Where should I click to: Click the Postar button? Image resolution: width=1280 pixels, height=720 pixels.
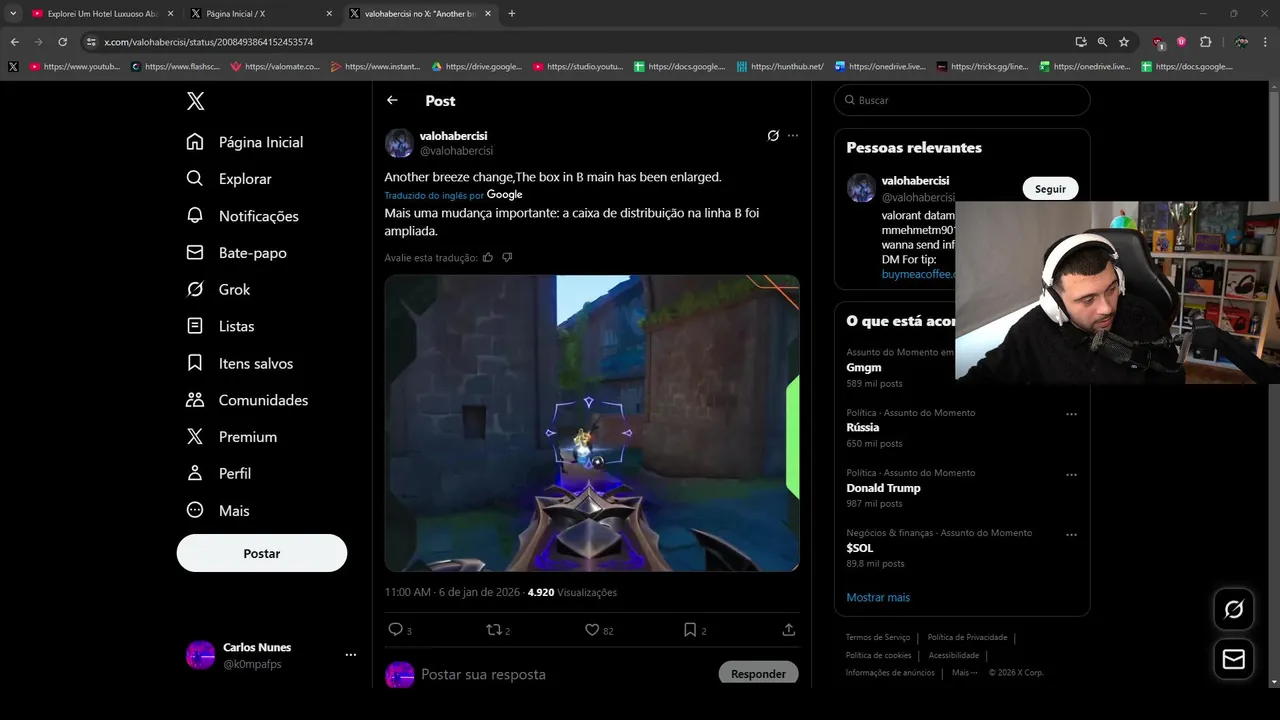(x=262, y=553)
